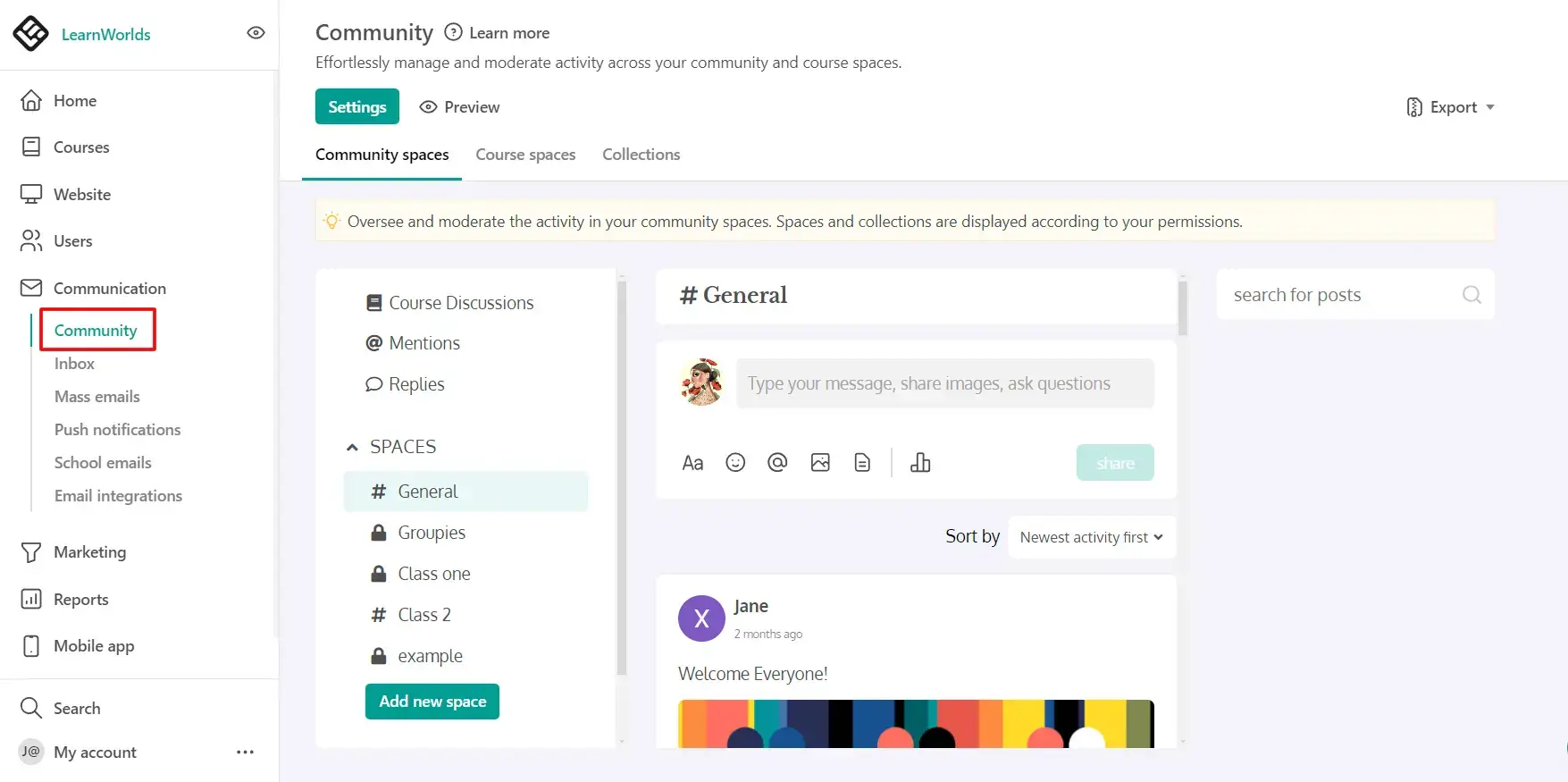Click the # General heading

(734, 296)
